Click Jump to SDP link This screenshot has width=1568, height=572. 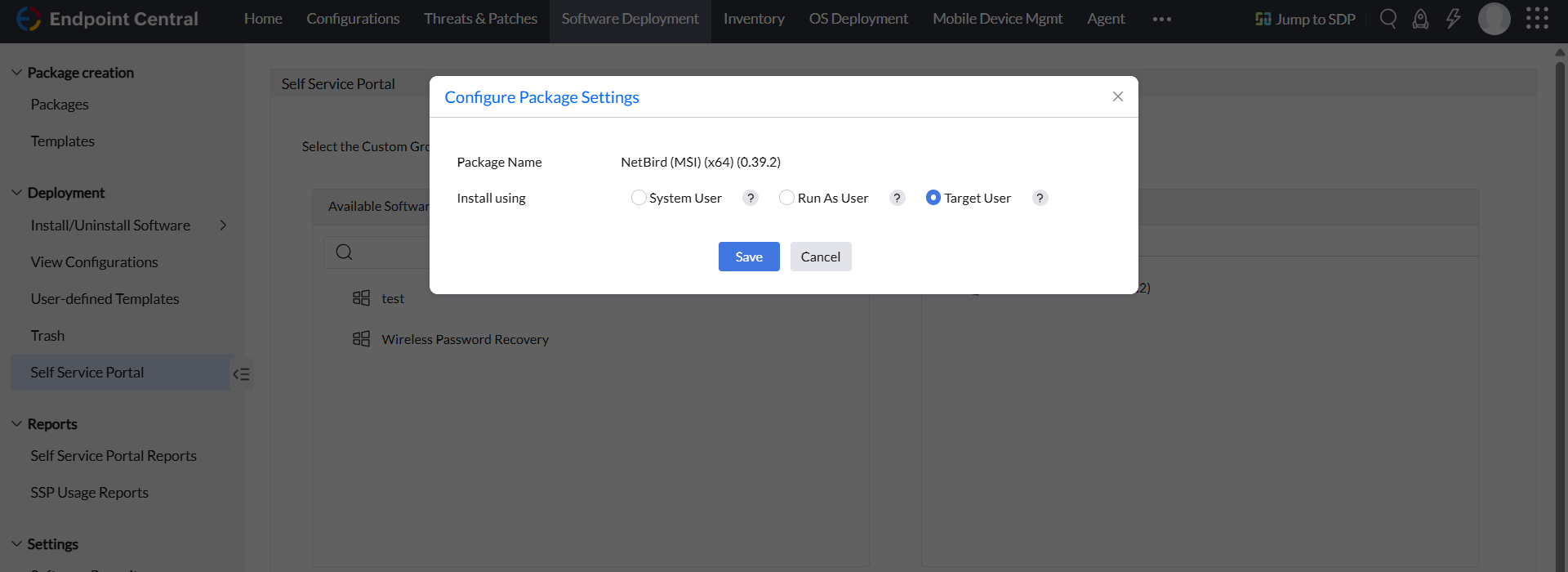pos(1305,19)
